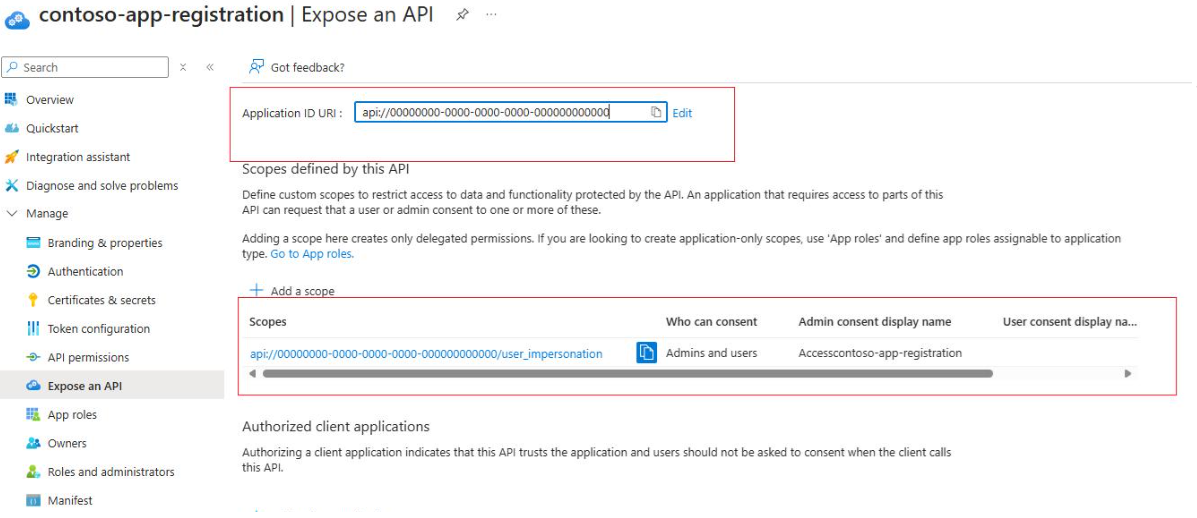
Task: Open the user_impersonation scope link
Action: 426,353
